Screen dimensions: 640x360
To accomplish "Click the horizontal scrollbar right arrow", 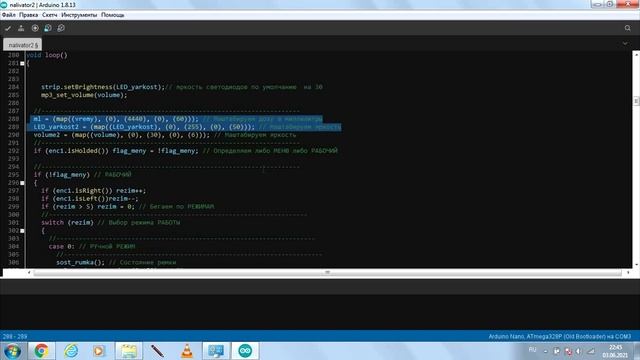I will pyautogui.click(x=628, y=272).
